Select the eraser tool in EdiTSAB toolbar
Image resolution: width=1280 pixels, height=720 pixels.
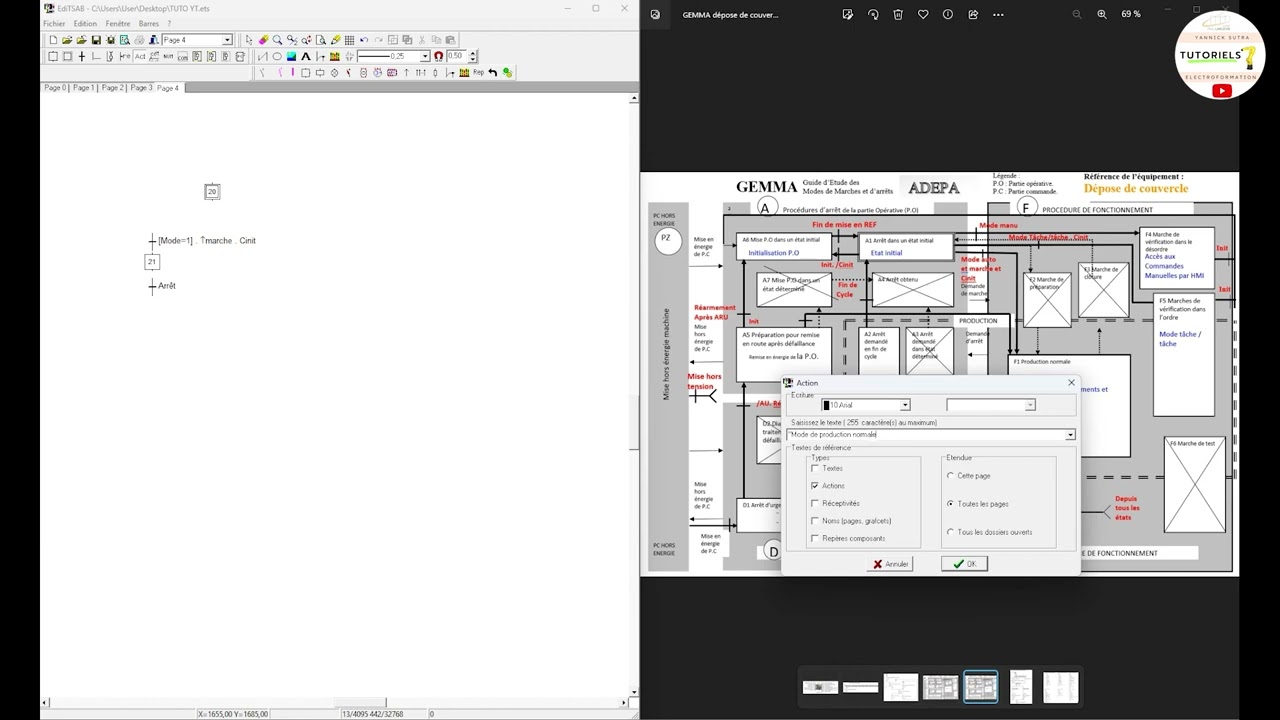pos(263,40)
